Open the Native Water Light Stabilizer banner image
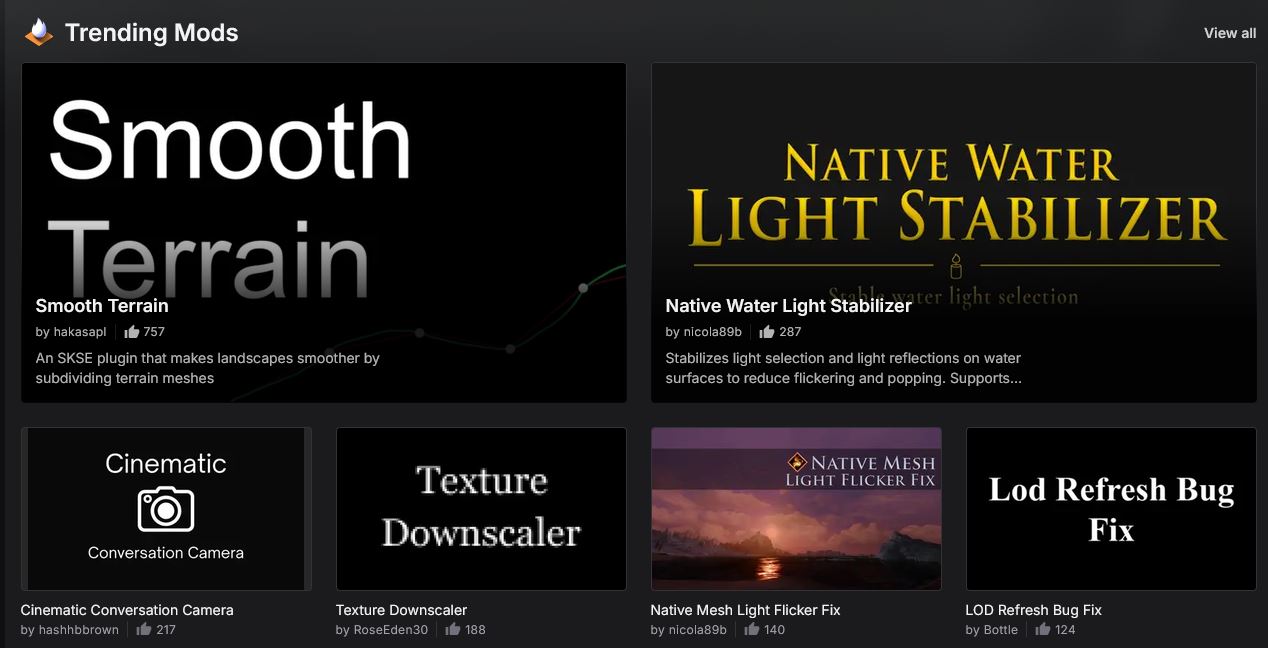The image size is (1268, 648). point(954,233)
